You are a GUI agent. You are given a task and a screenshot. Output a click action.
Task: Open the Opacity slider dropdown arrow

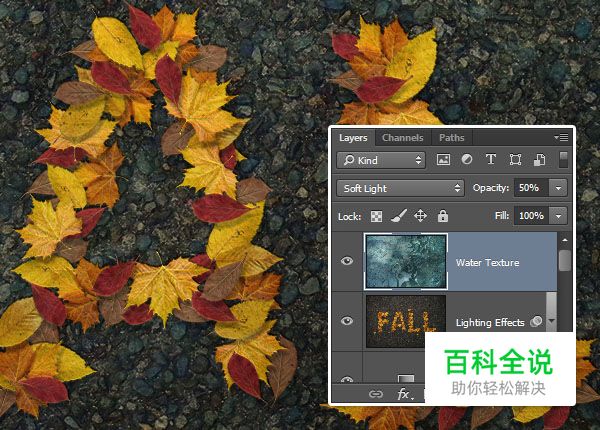tap(558, 188)
